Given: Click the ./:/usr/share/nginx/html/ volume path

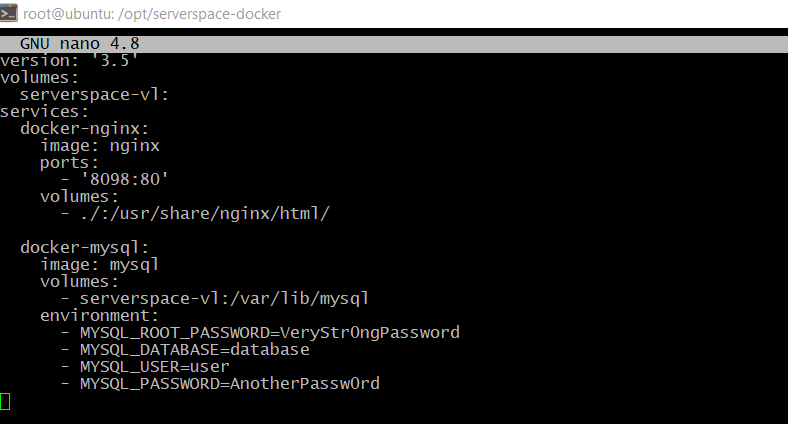Looking at the screenshot, I should [x=205, y=214].
